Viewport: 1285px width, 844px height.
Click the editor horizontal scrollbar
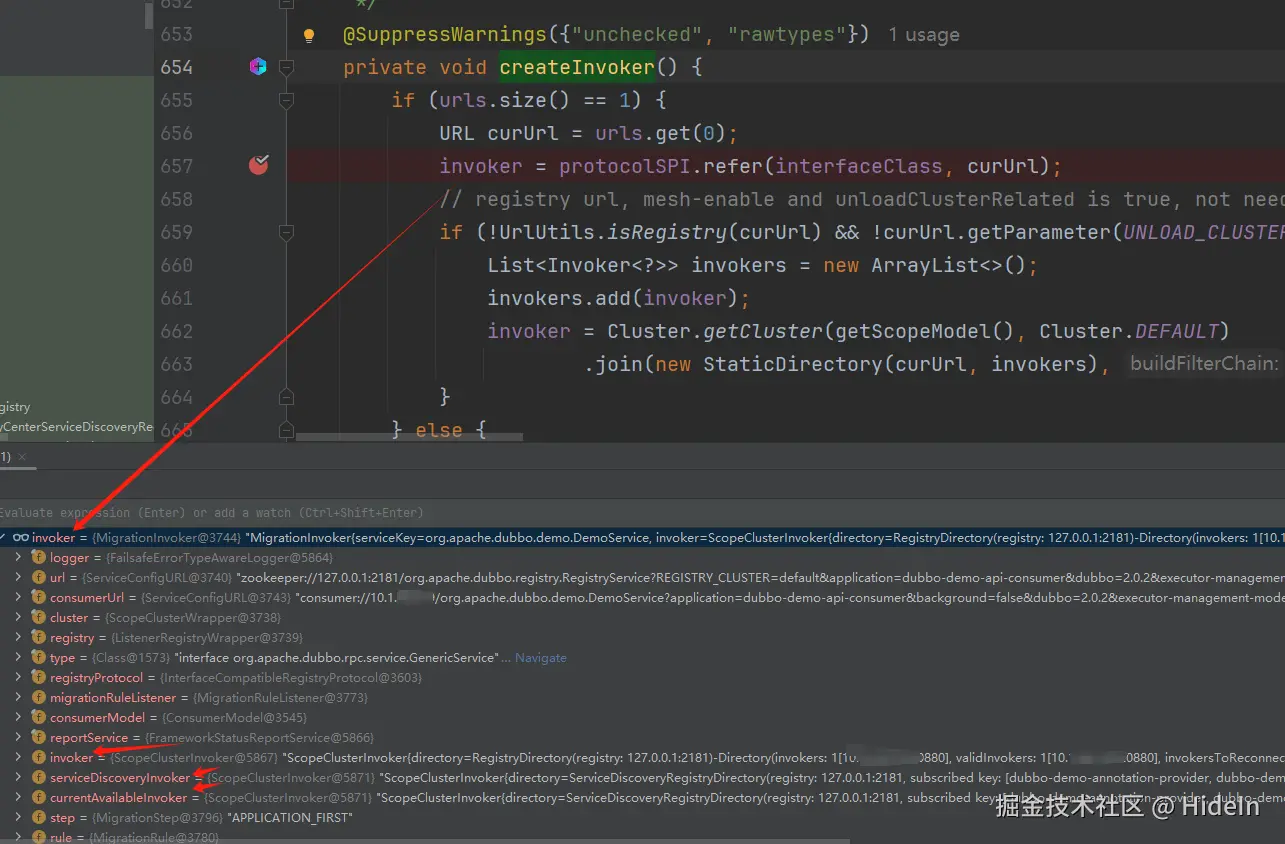[x=410, y=437]
